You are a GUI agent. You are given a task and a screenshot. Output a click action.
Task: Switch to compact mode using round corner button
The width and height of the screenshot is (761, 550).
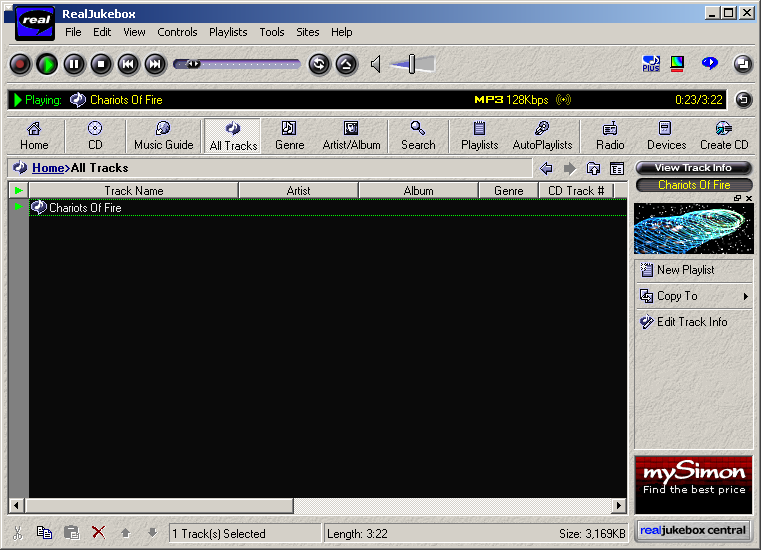(743, 64)
